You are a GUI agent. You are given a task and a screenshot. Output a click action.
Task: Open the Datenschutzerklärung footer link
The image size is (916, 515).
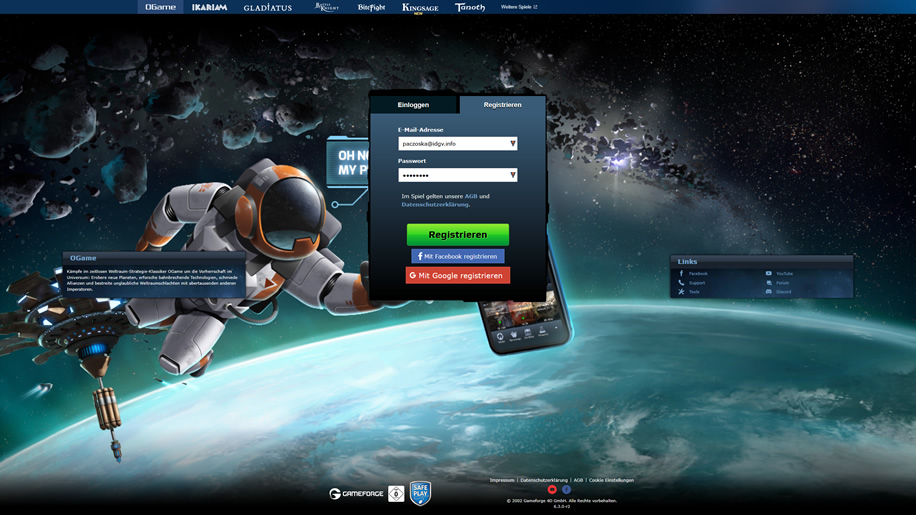coord(544,480)
